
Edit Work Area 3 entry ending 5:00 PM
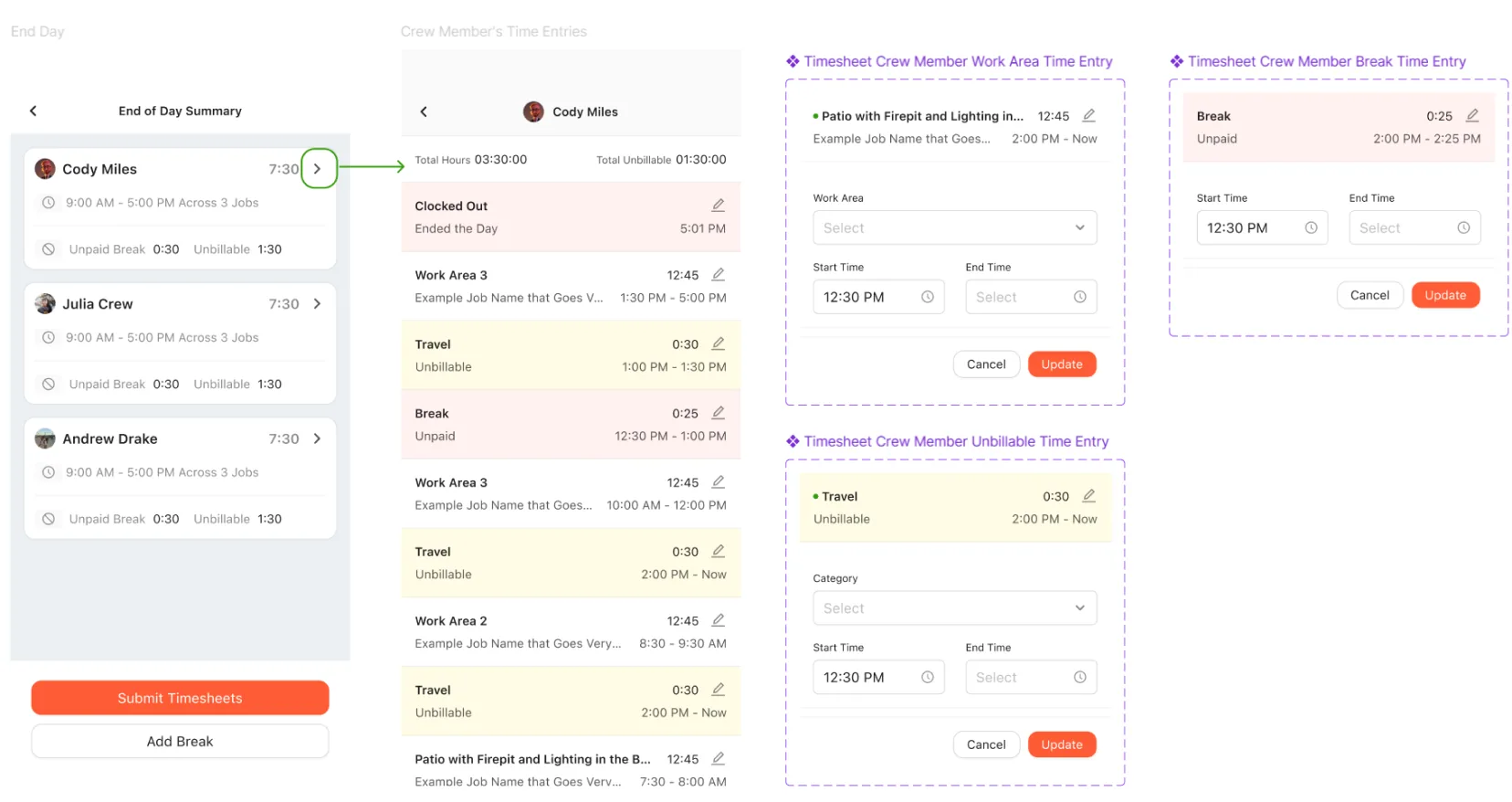[719, 275]
